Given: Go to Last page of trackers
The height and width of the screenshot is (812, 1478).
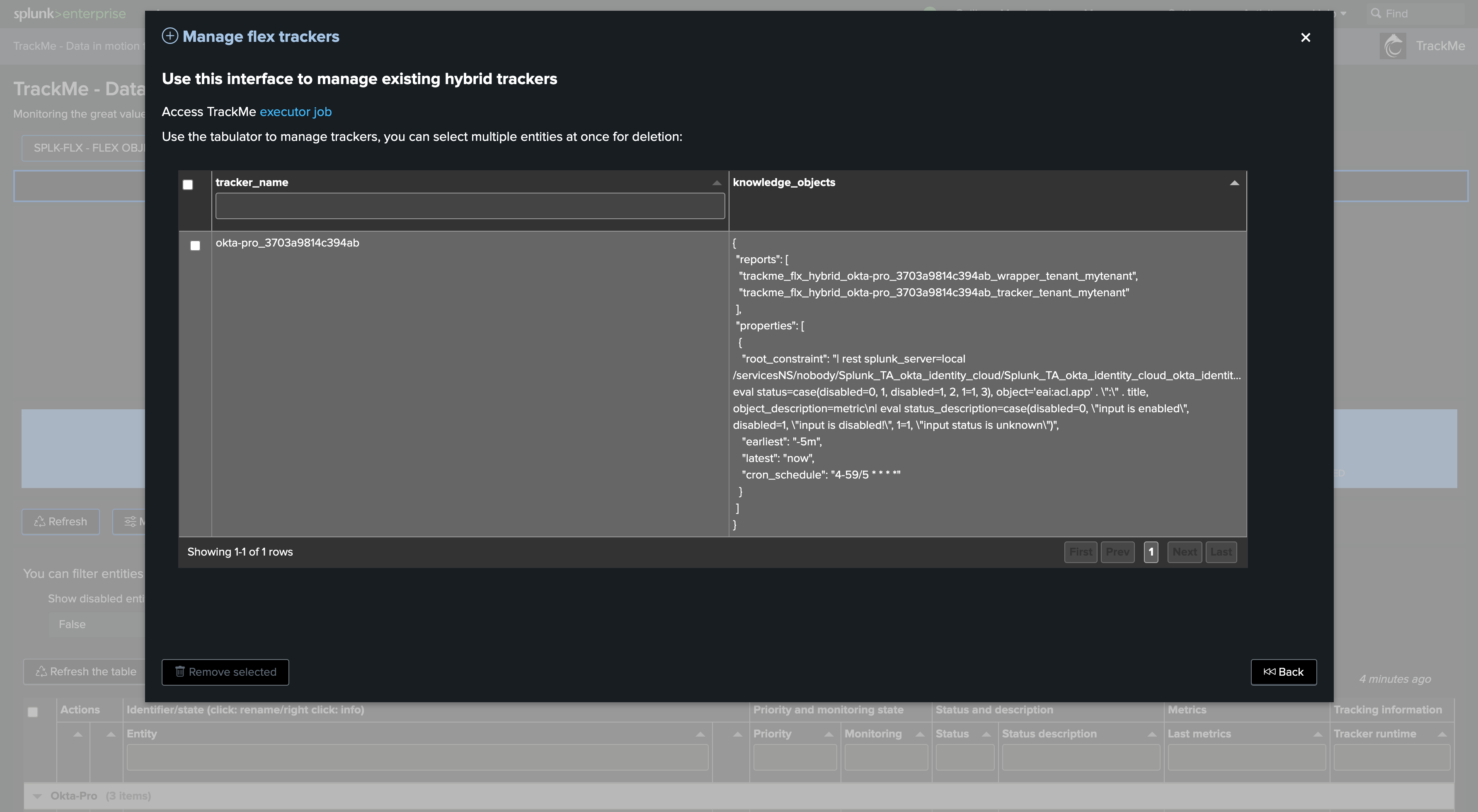Looking at the screenshot, I should pyautogui.click(x=1221, y=552).
